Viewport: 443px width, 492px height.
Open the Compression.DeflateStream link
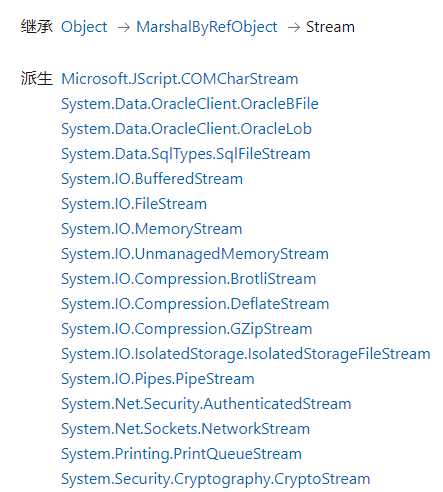[x=195, y=304]
